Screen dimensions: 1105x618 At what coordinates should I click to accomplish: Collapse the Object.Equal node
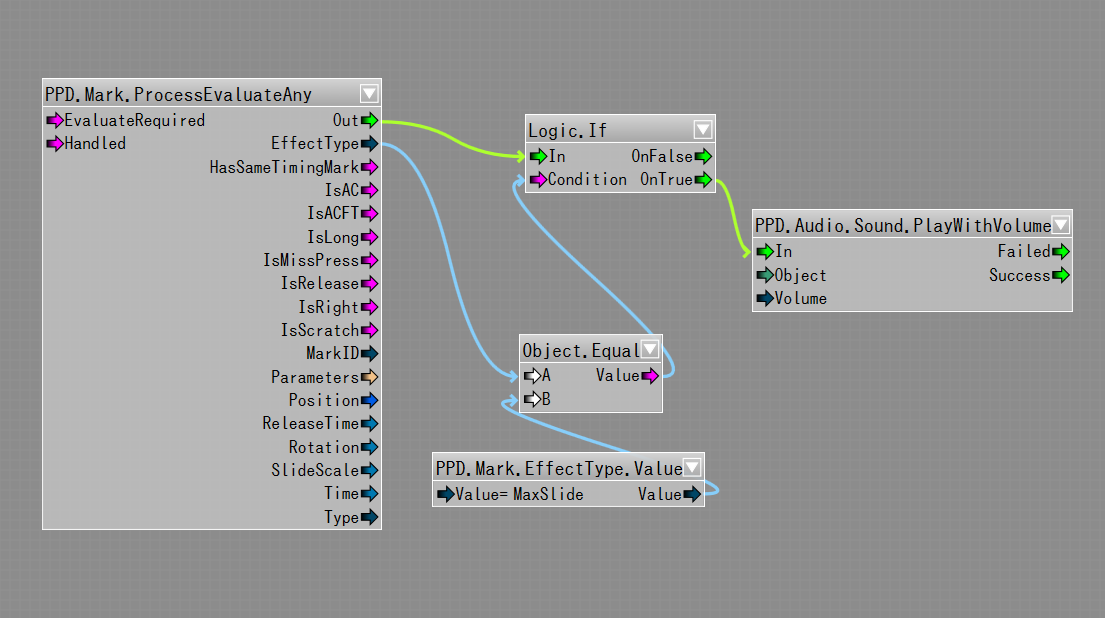pos(650,350)
